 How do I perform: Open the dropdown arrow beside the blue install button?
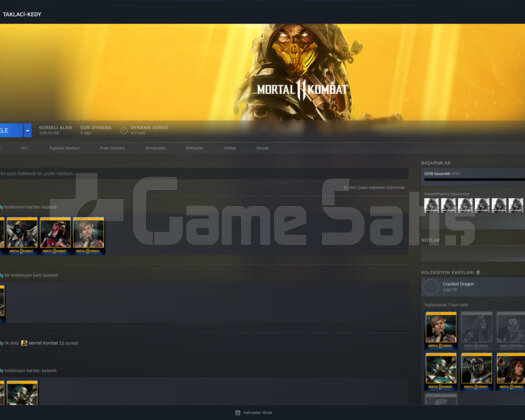tap(27, 130)
